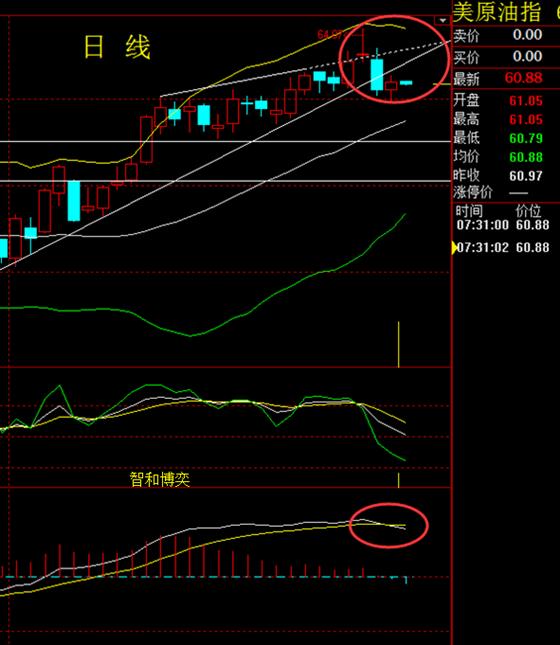Click the 日线 period label
Screen dimensions: 560x645
(117, 47)
